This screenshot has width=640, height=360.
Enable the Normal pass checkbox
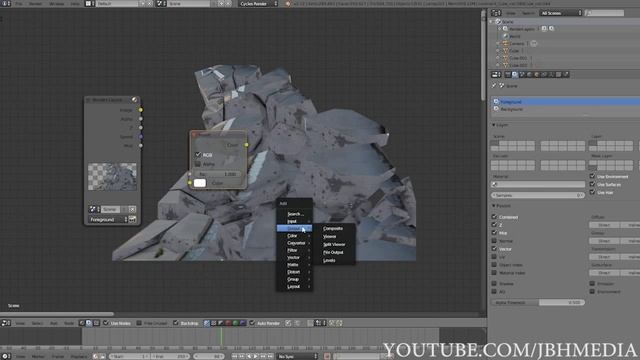(494, 241)
